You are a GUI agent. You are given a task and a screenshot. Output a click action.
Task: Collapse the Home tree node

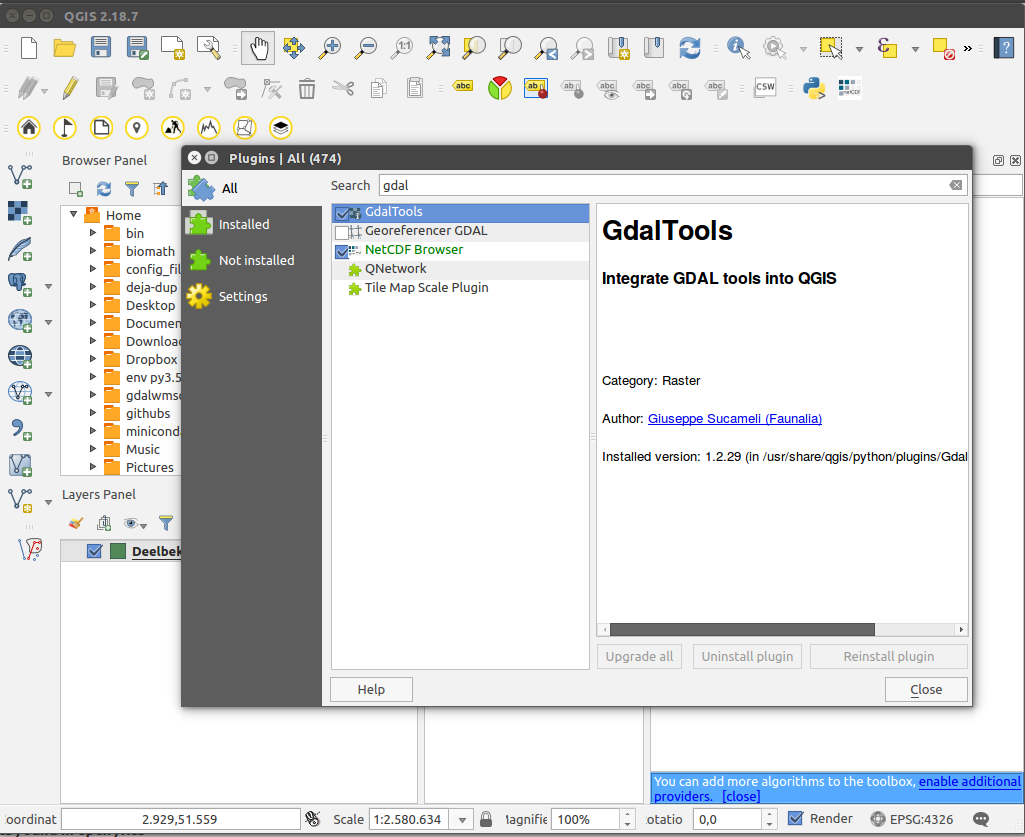(x=74, y=214)
